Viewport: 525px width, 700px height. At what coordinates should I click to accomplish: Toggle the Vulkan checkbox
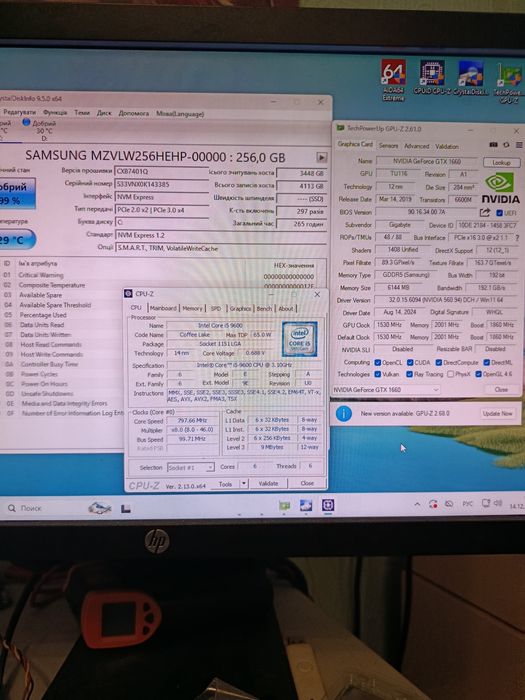click(378, 374)
